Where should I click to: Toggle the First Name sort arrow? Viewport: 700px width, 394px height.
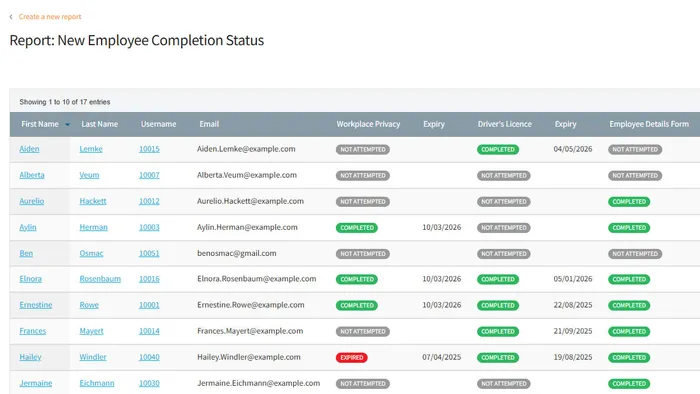coord(67,124)
